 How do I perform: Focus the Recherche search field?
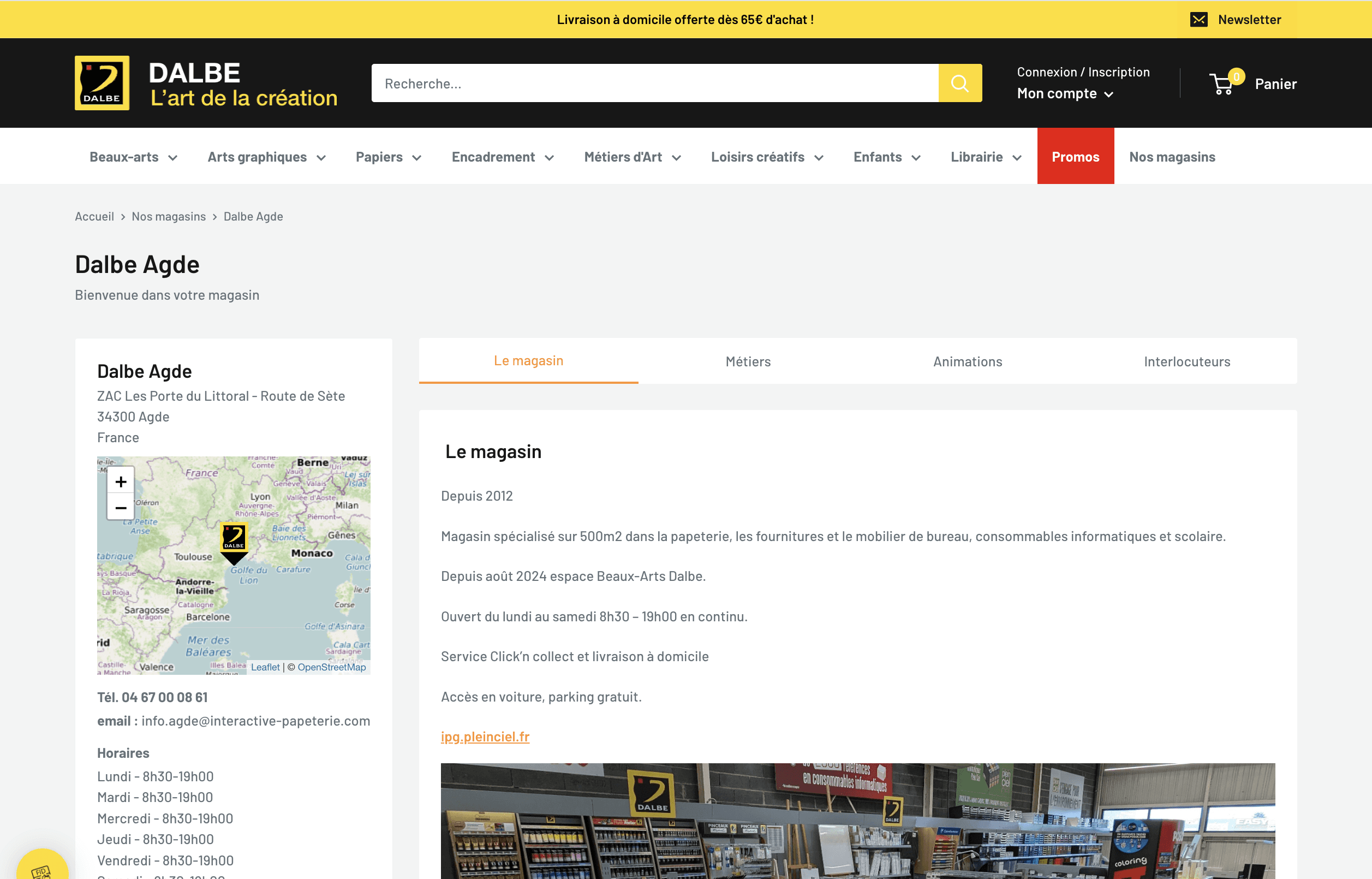[654, 84]
